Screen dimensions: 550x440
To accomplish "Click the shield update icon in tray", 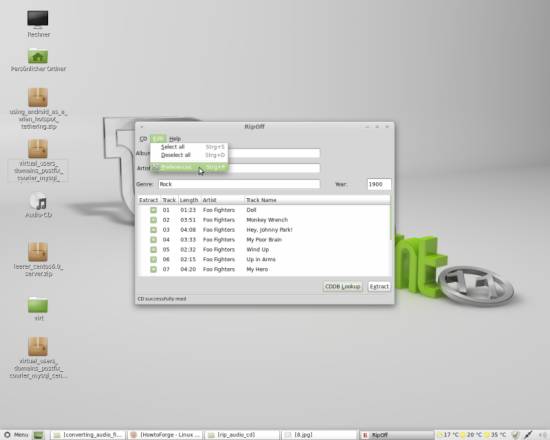I will tap(515, 435).
